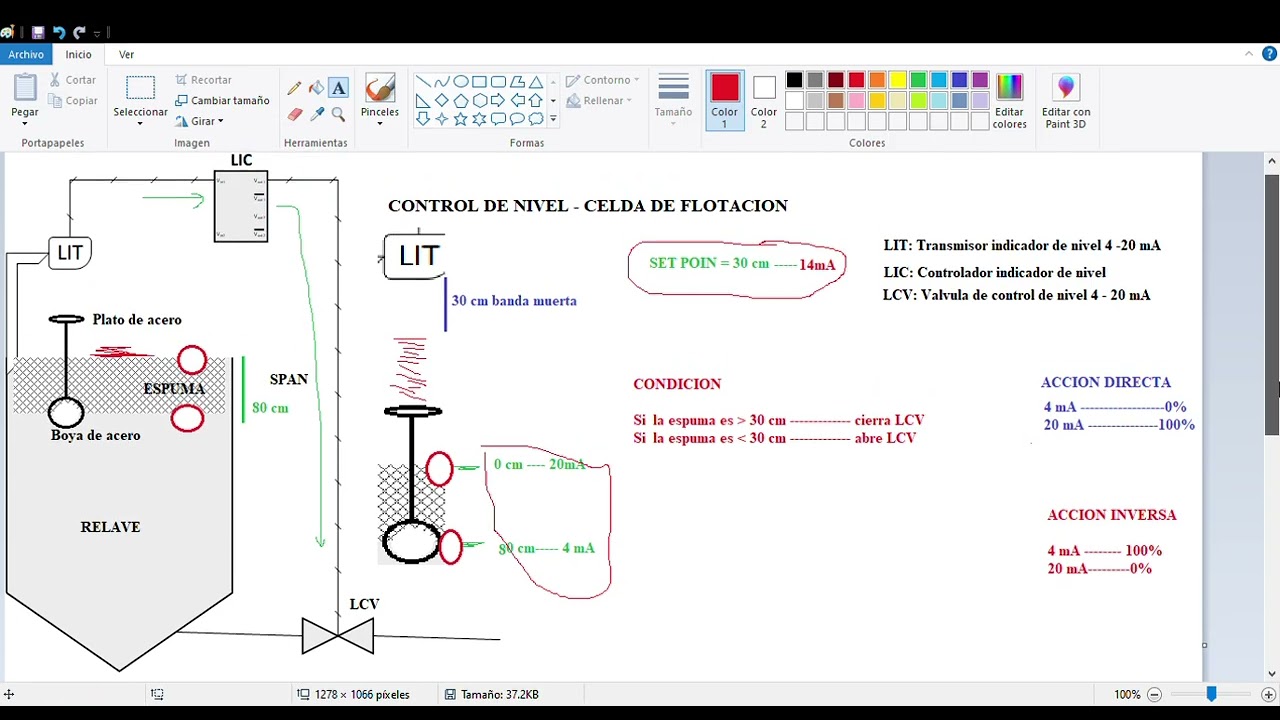1280x720 pixels.
Task: Pick the yellow color swatch
Action: tap(898, 80)
